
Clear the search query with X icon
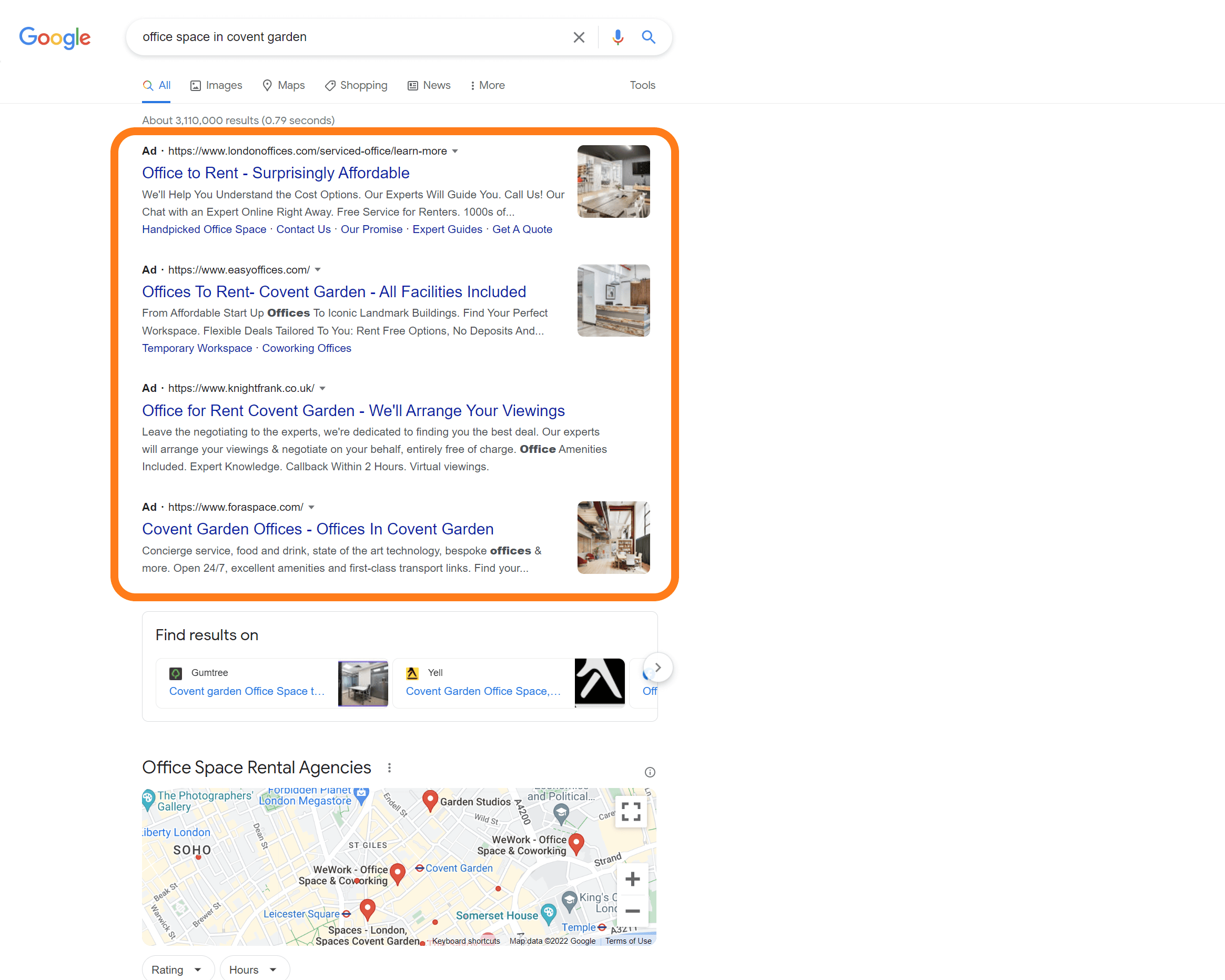point(579,37)
